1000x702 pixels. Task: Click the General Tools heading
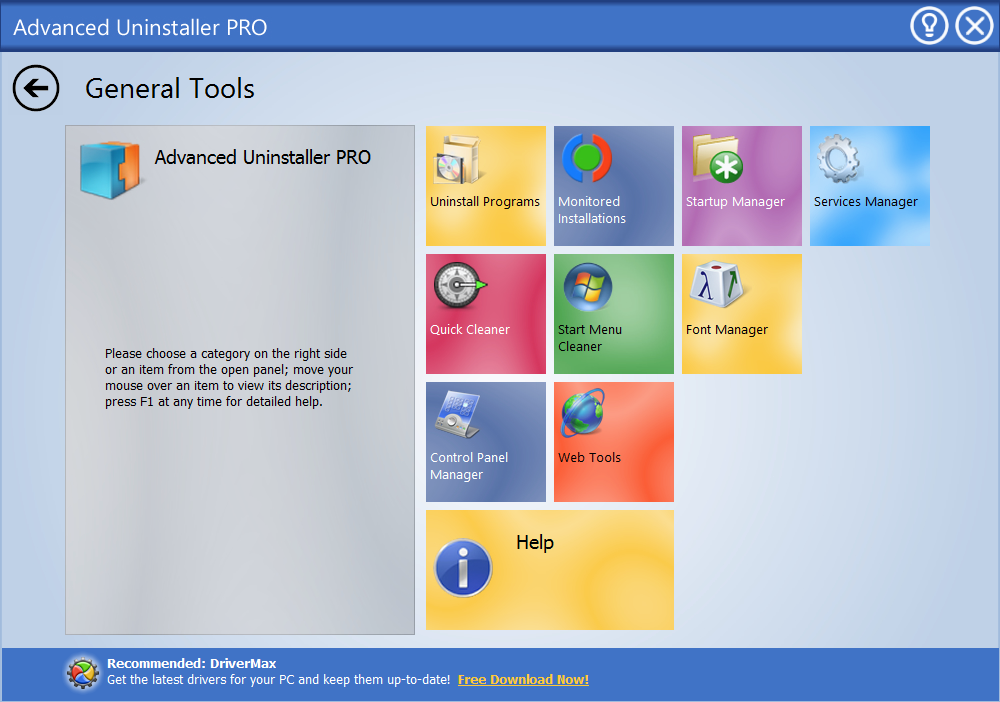pos(170,88)
